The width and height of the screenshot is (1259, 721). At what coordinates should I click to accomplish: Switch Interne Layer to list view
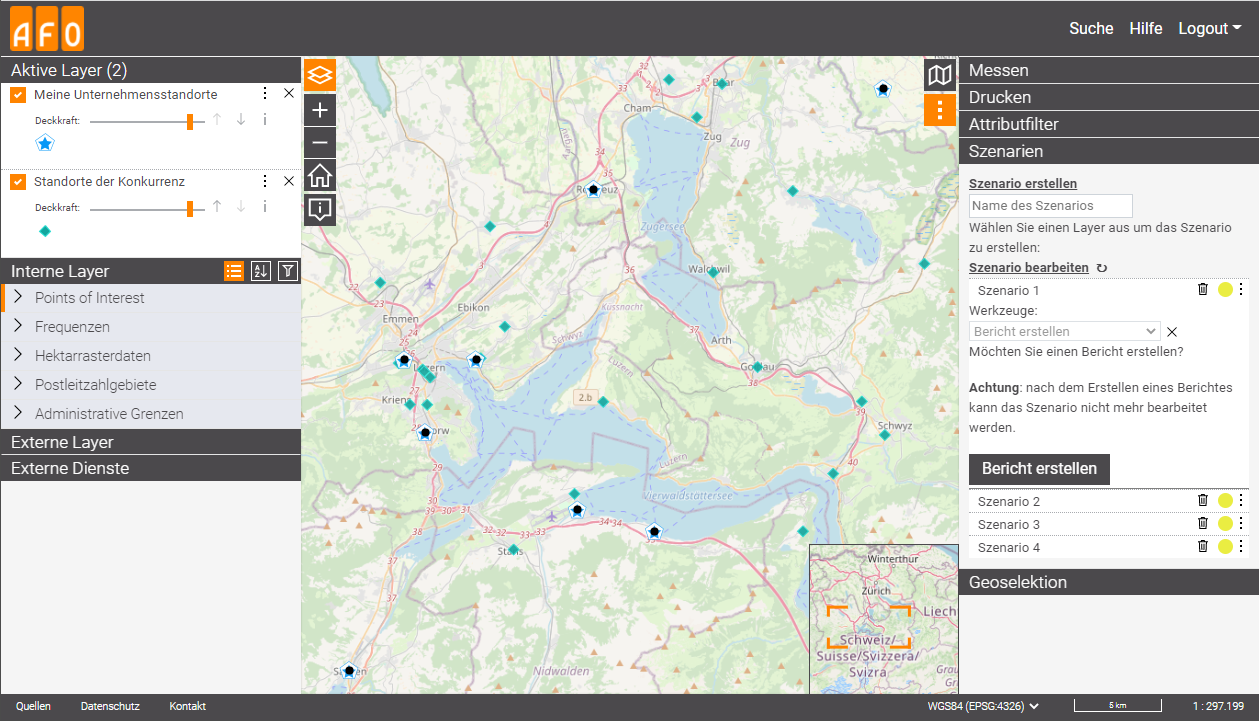(x=234, y=270)
